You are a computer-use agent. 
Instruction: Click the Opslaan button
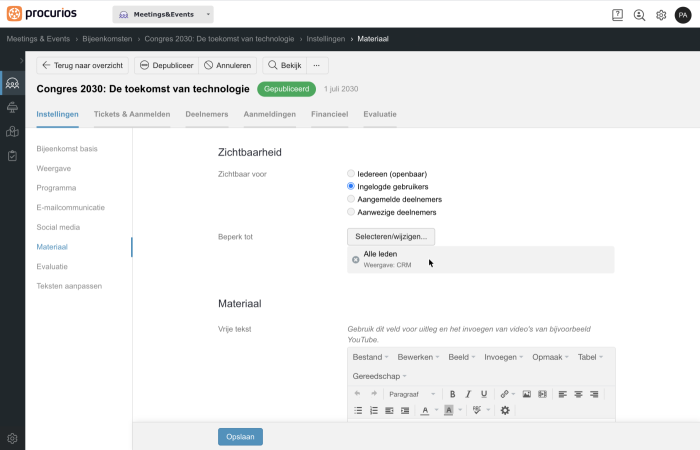coord(240,437)
